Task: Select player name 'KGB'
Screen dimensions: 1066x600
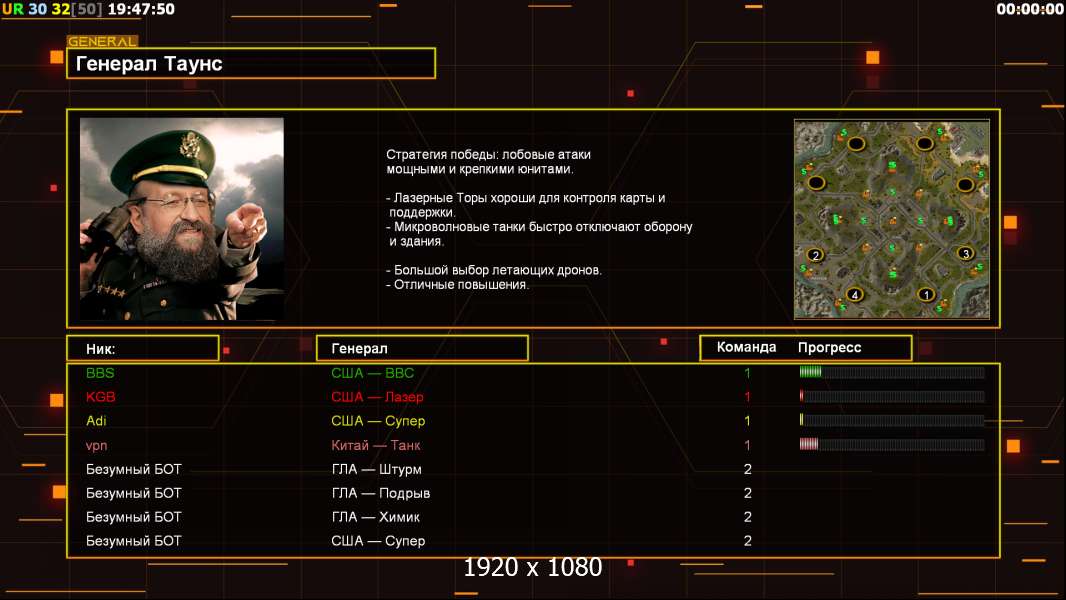Action: [101, 397]
